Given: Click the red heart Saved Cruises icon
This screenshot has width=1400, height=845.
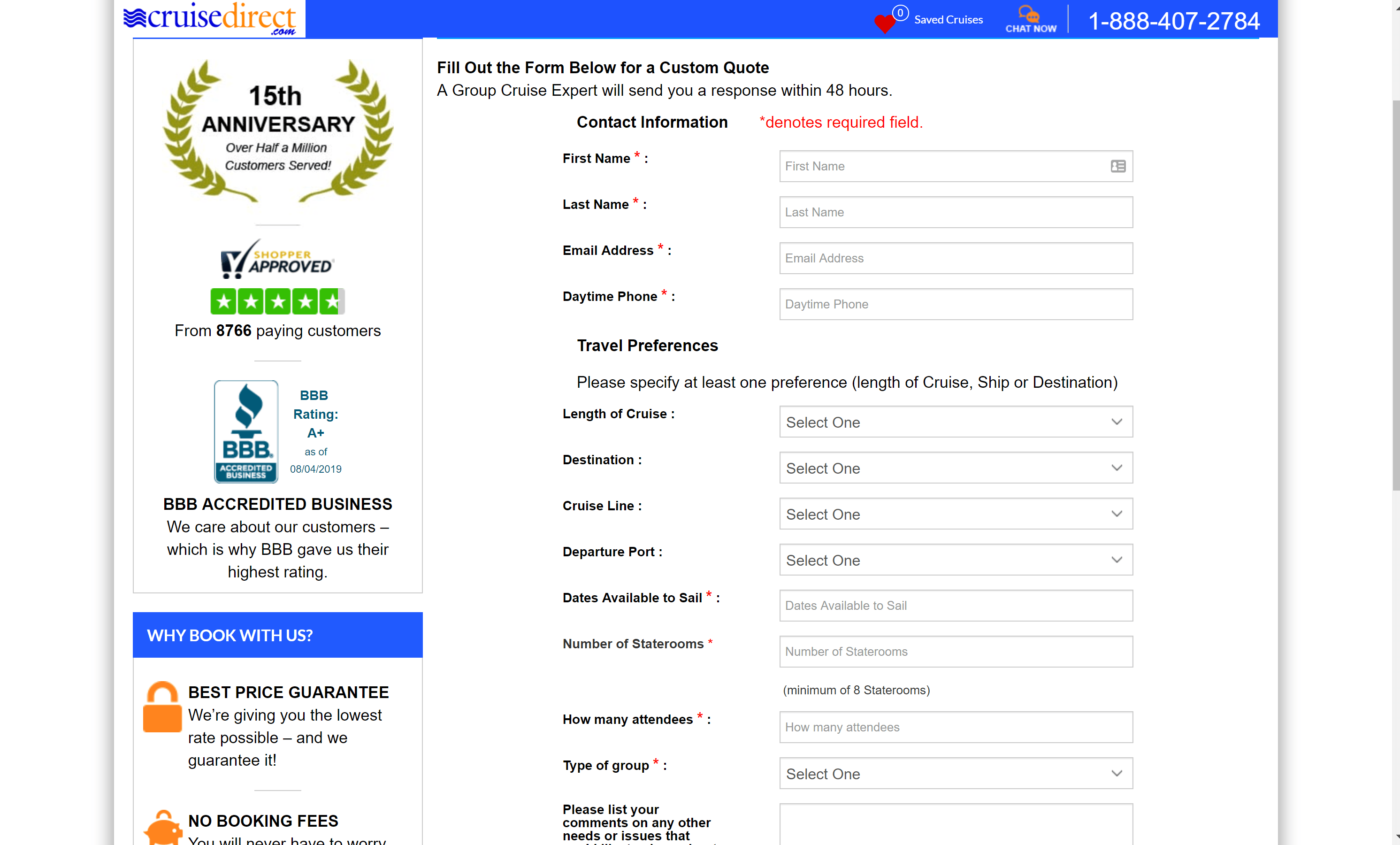Looking at the screenshot, I should 884,23.
